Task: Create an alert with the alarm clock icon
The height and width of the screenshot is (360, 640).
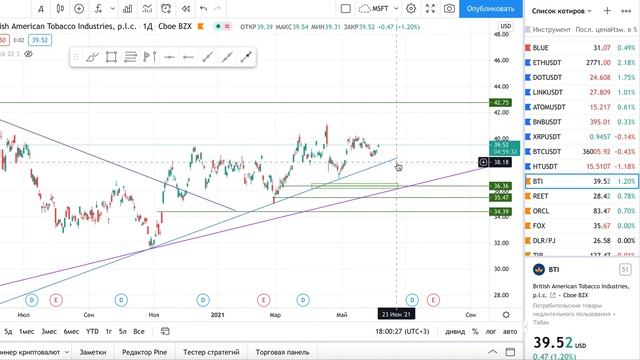Action: click(x=166, y=9)
